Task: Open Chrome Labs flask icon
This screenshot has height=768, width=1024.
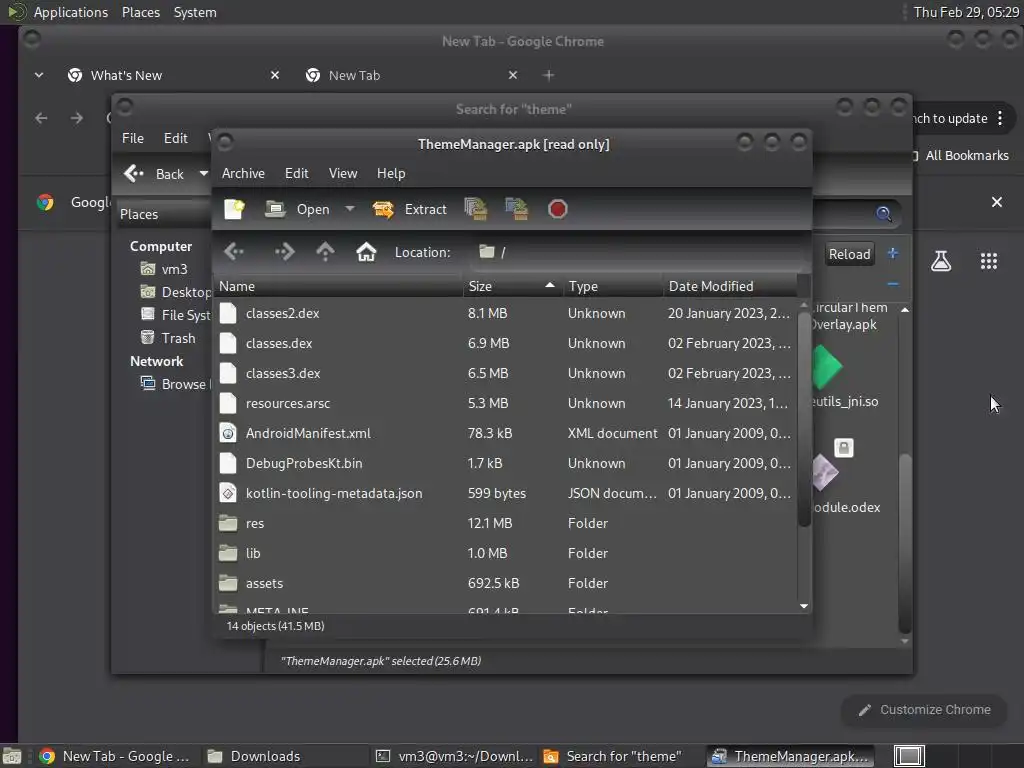Action: [941, 261]
